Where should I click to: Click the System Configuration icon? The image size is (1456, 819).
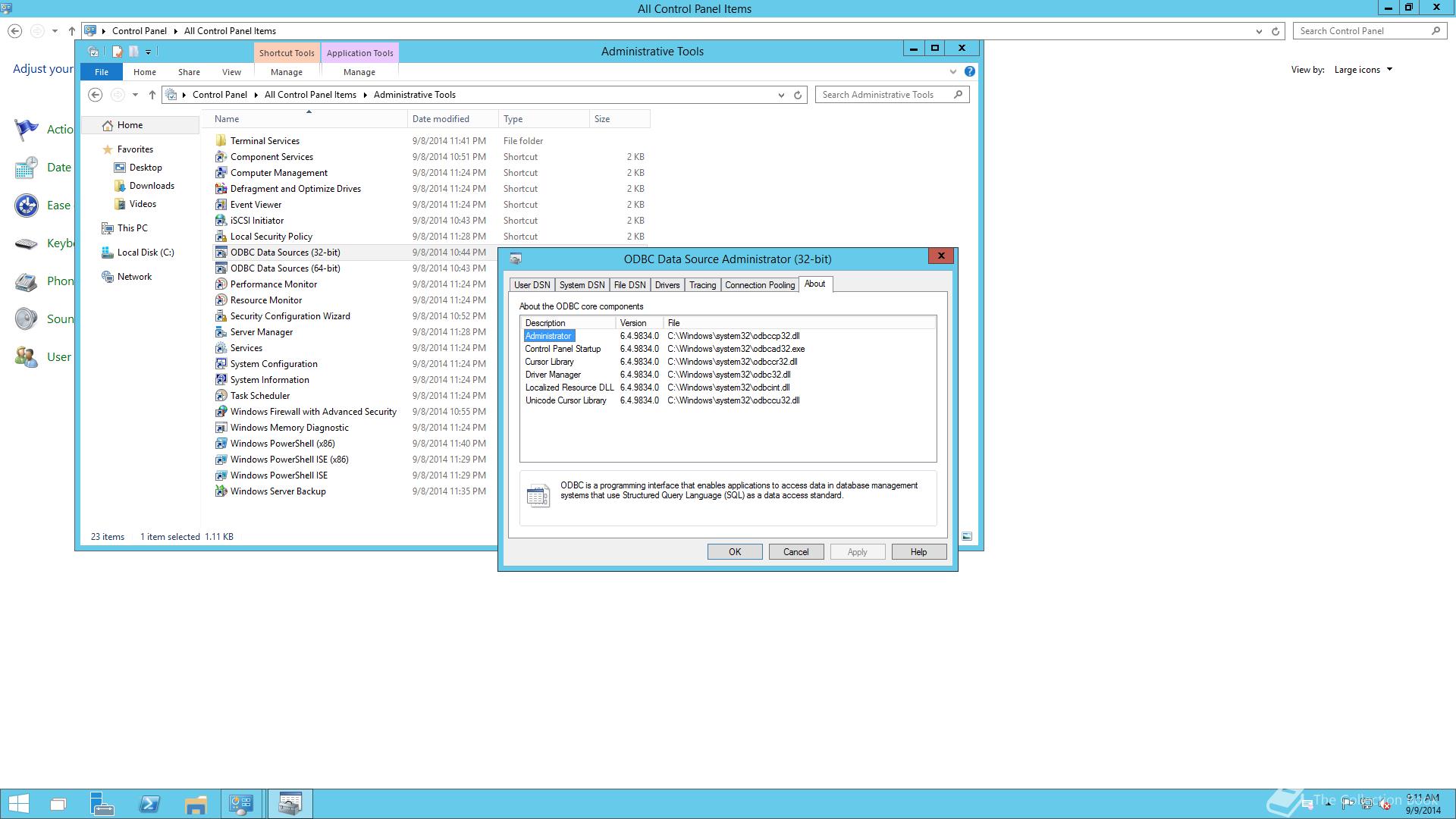(221, 364)
